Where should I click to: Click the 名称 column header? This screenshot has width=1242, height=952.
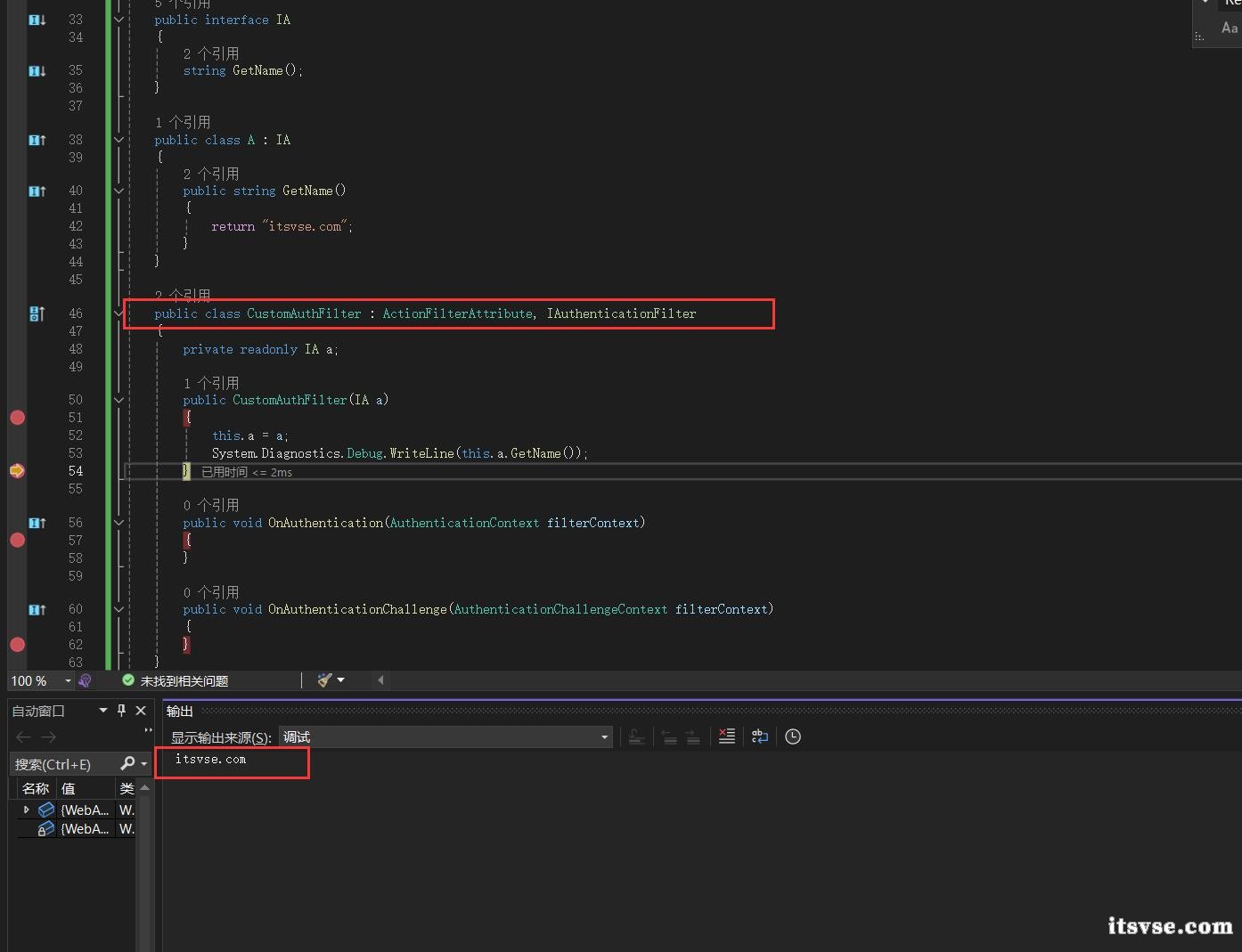click(x=36, y=788)
